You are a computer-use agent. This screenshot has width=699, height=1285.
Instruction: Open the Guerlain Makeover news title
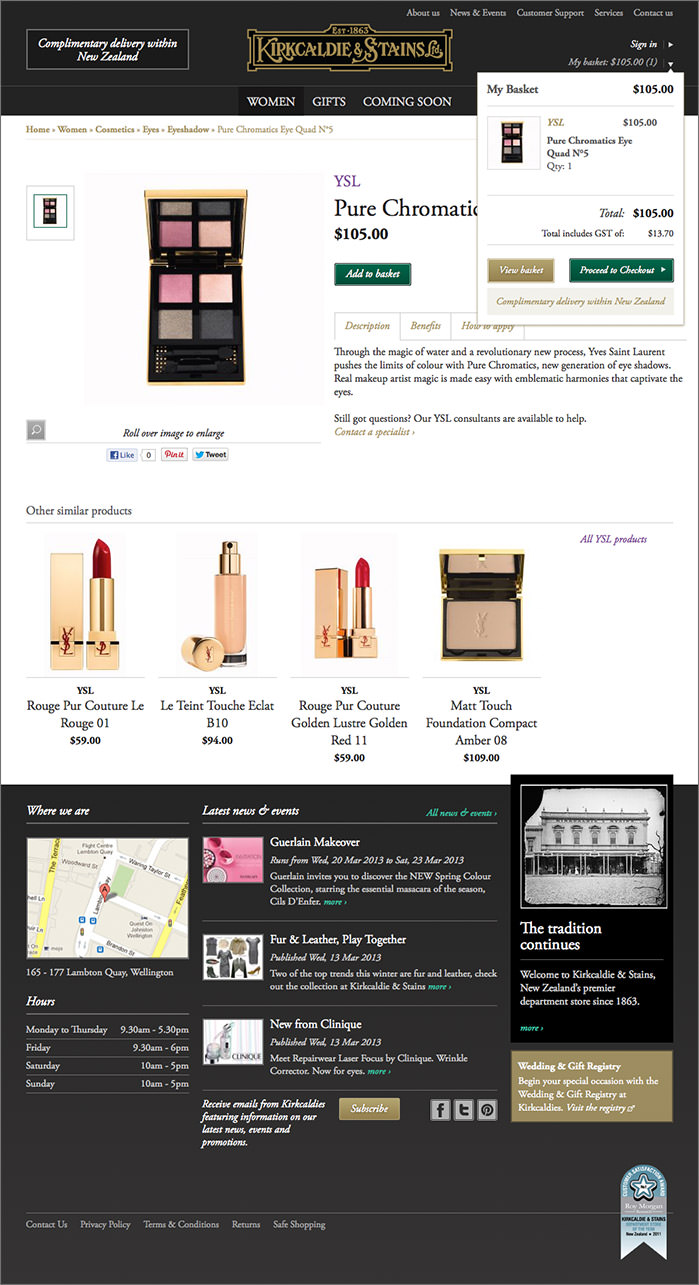point(315,842)
